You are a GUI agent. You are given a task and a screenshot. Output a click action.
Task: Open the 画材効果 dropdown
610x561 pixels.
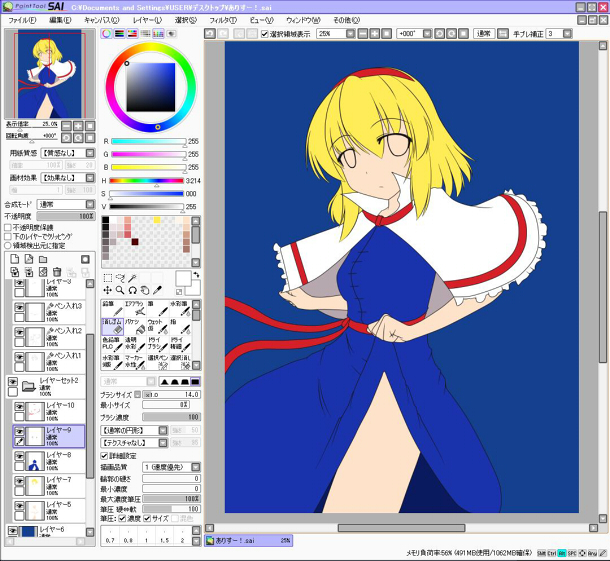tap(68, 178)
